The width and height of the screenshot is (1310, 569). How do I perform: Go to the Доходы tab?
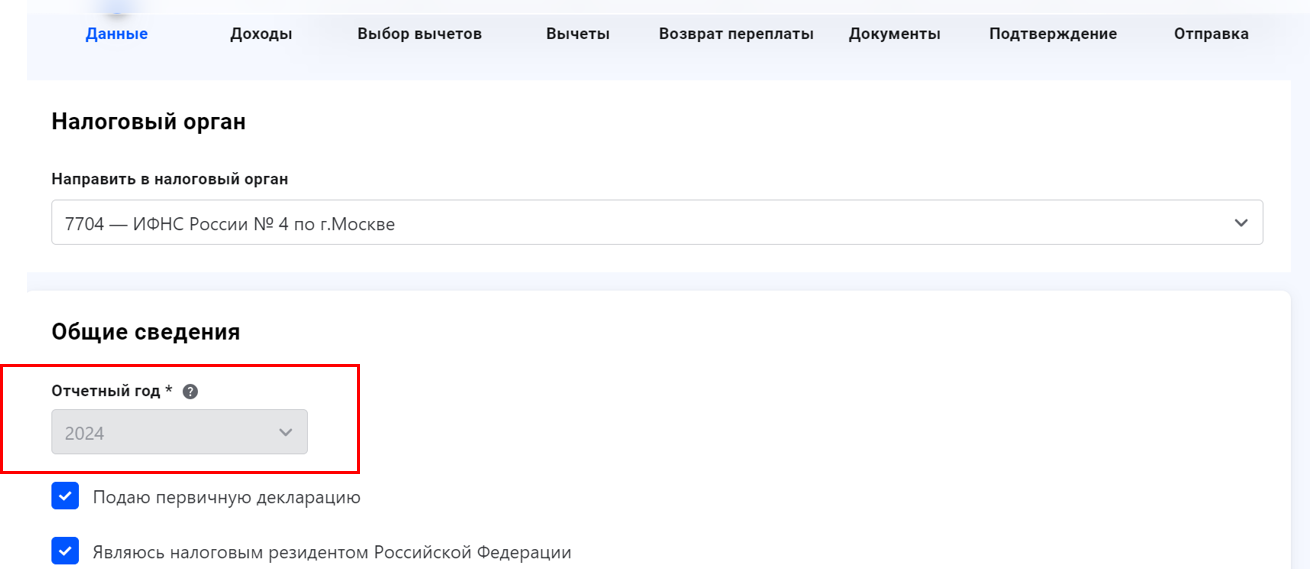[x=261, y=34]
